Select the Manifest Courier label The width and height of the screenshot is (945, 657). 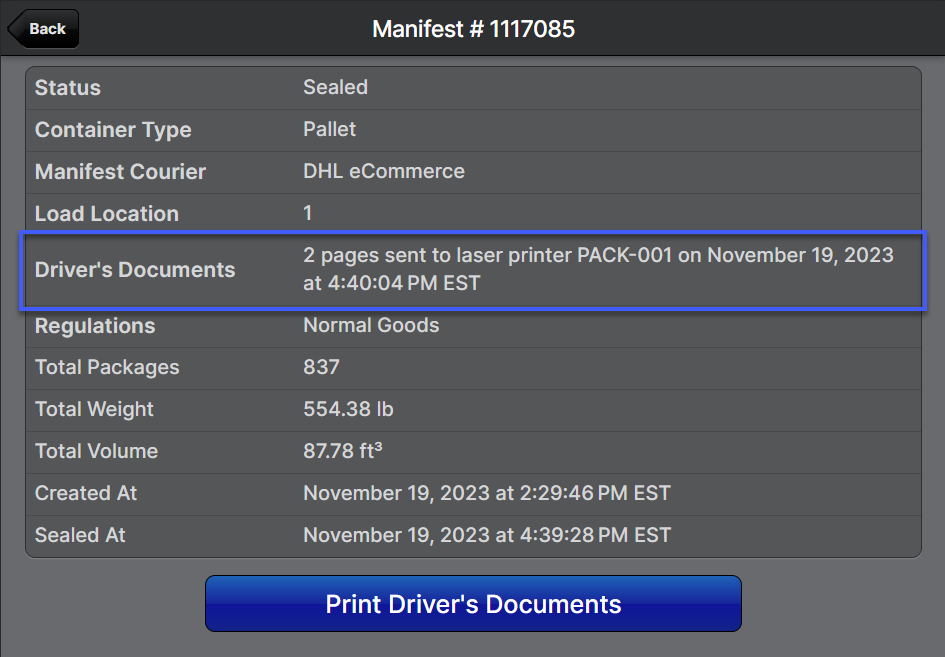point(120,172)
